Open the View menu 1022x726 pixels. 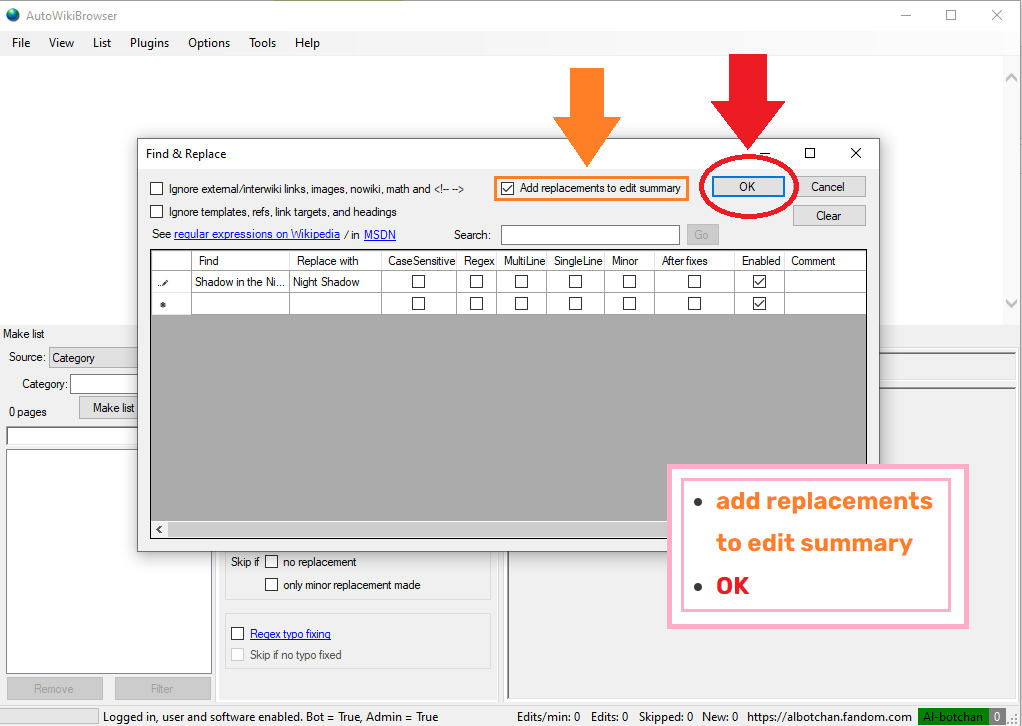pos(61,43)
